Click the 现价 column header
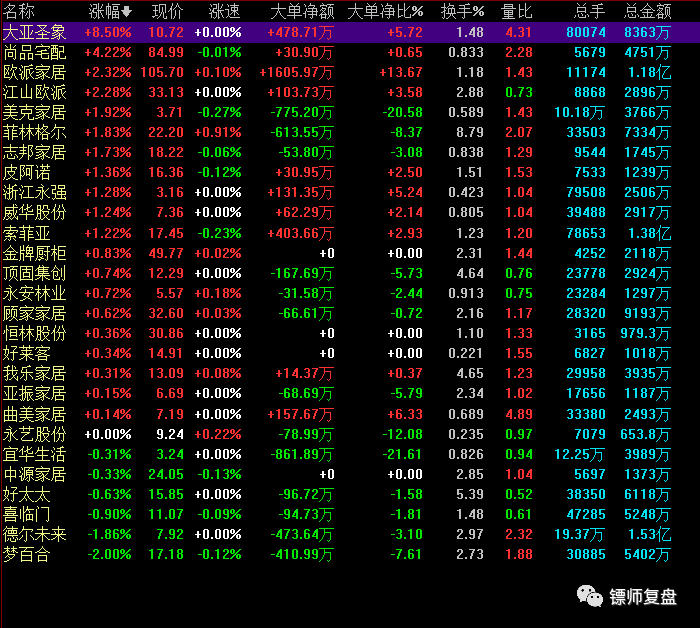The image size is (700, 628). [167, 12]
